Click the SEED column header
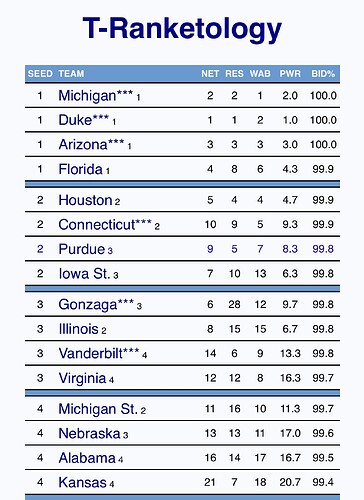The image size is (364, 500). coord(40,74)
